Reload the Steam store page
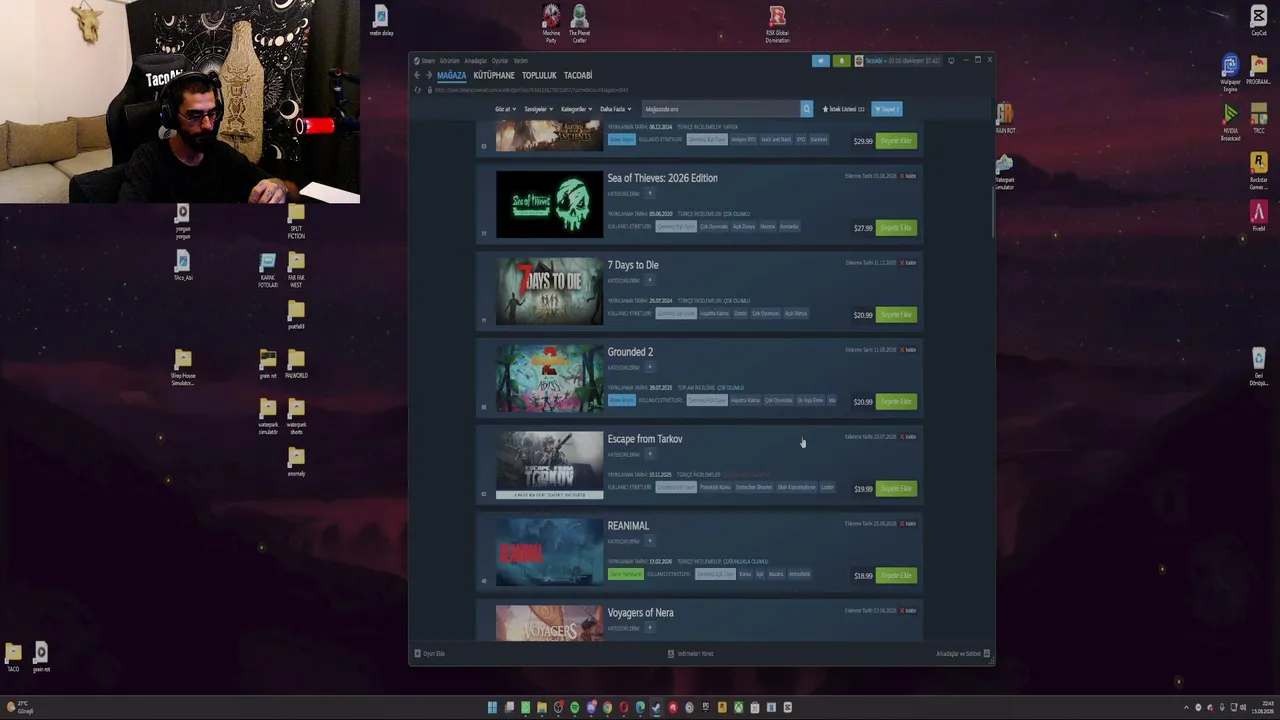 [418, 90]
